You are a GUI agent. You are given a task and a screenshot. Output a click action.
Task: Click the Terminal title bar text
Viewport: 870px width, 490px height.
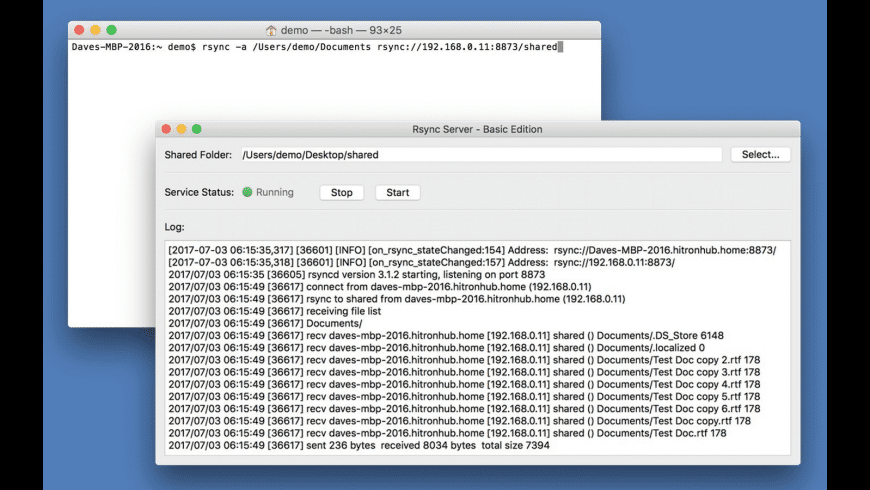[341, 31]
